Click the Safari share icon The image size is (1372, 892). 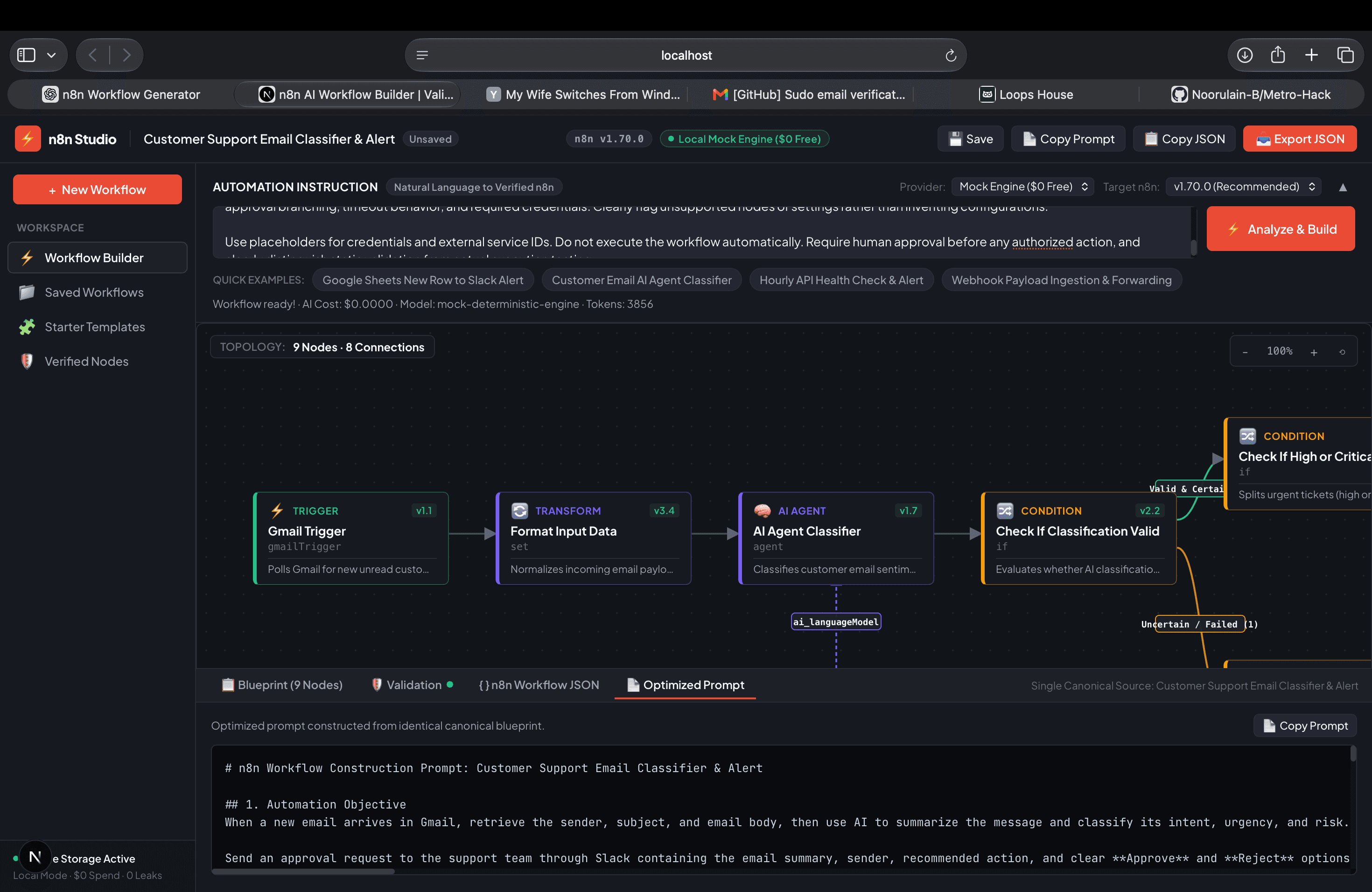pyautogui.click(x=1278, y=54)
